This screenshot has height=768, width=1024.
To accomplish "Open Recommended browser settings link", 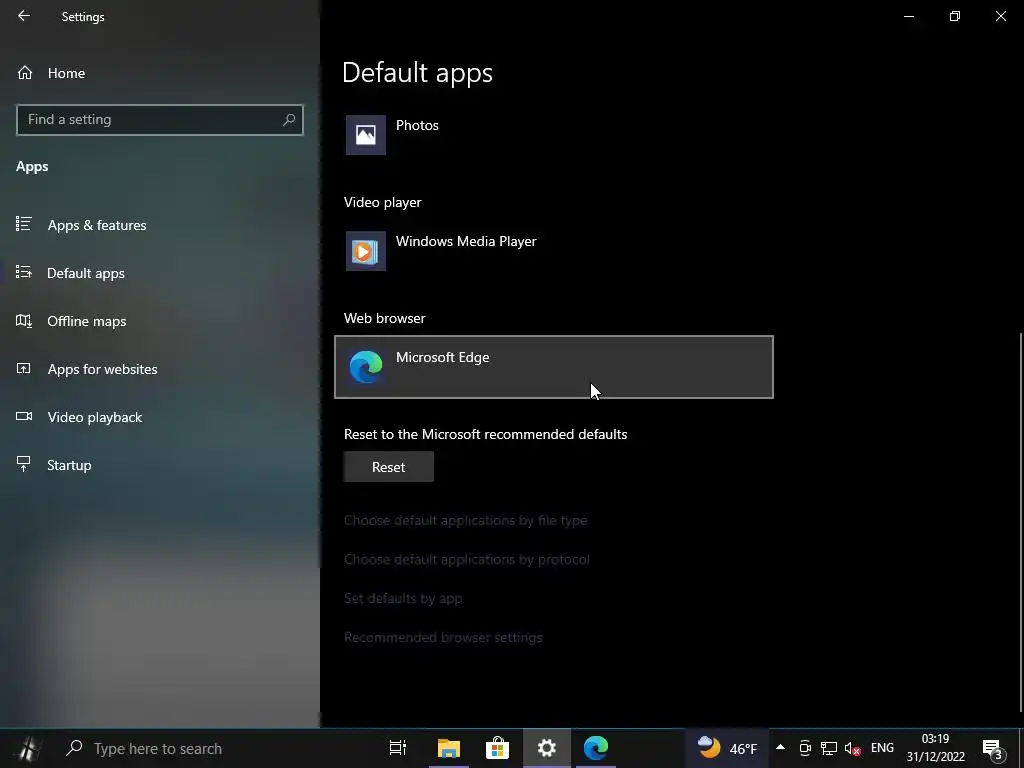I will pos(443,637).
